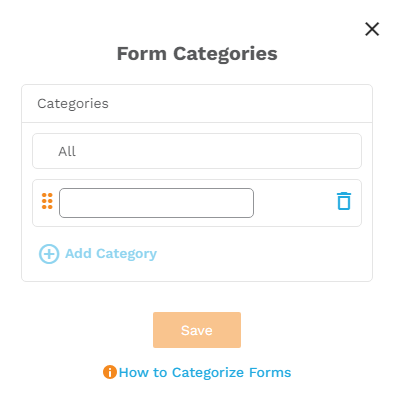Delete the category with trash icon
394x406 pixels.
coord(344,201)
